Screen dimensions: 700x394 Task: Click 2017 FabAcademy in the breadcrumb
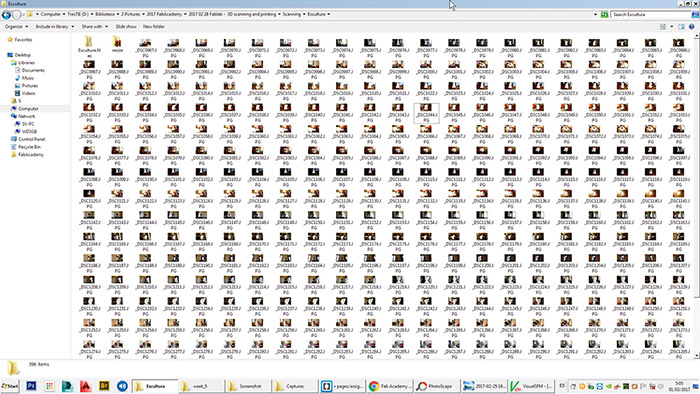164,14
